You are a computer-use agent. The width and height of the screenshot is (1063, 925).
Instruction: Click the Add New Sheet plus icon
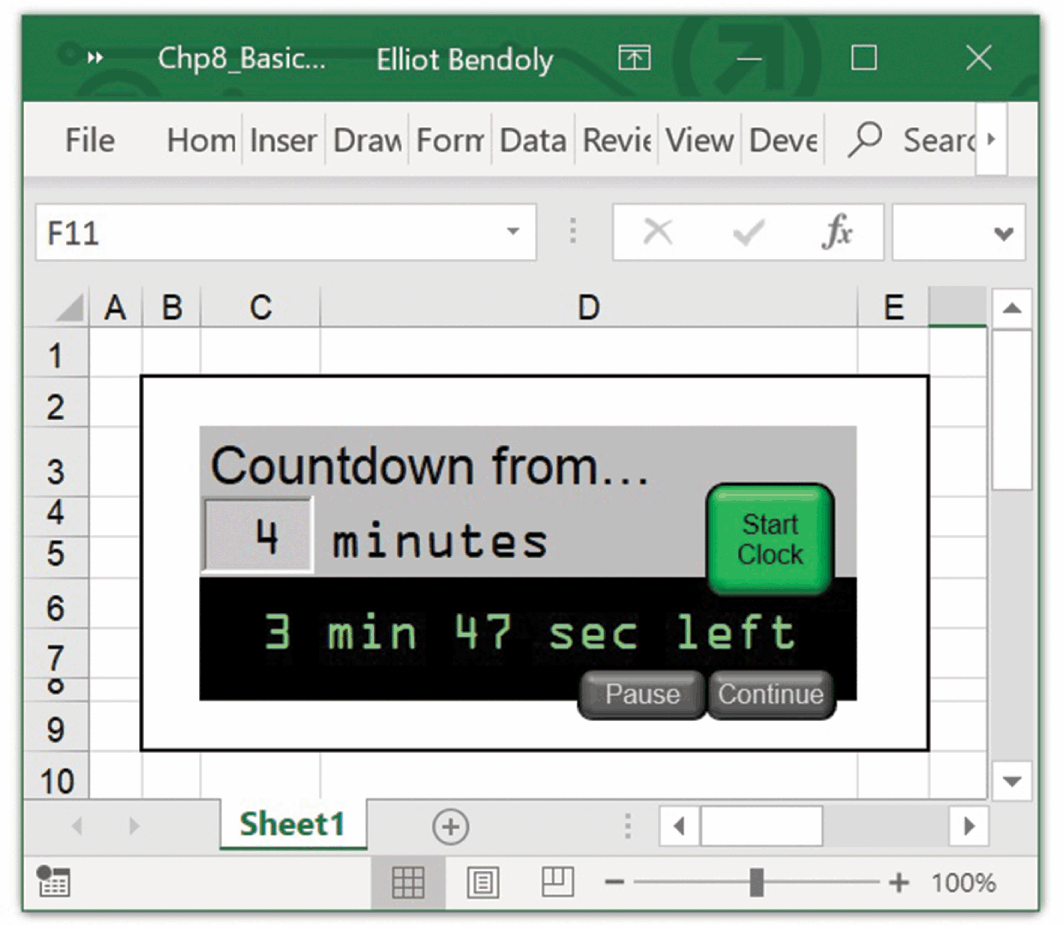pos(450,827)
